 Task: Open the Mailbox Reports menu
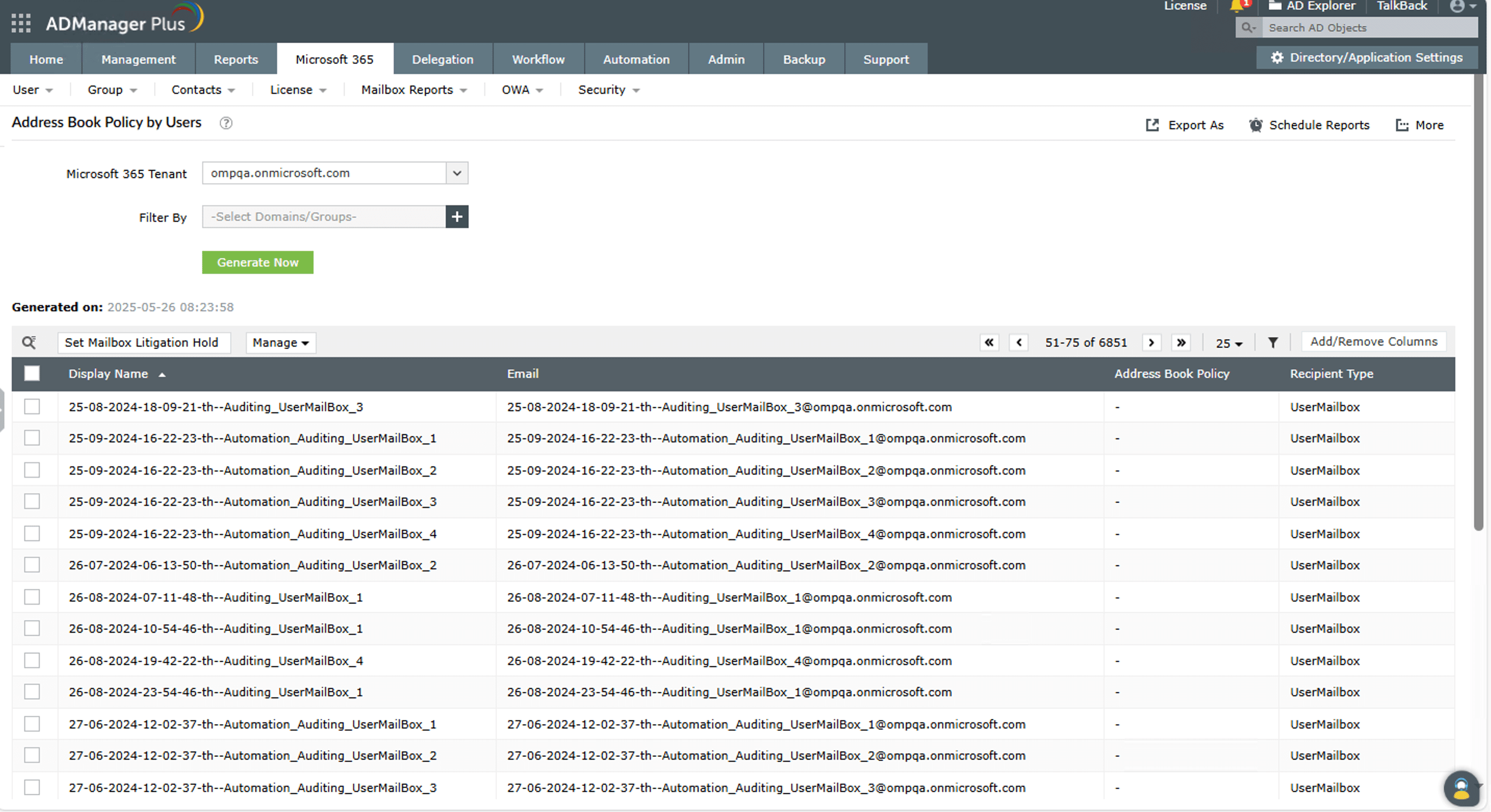tap(413, 90)
